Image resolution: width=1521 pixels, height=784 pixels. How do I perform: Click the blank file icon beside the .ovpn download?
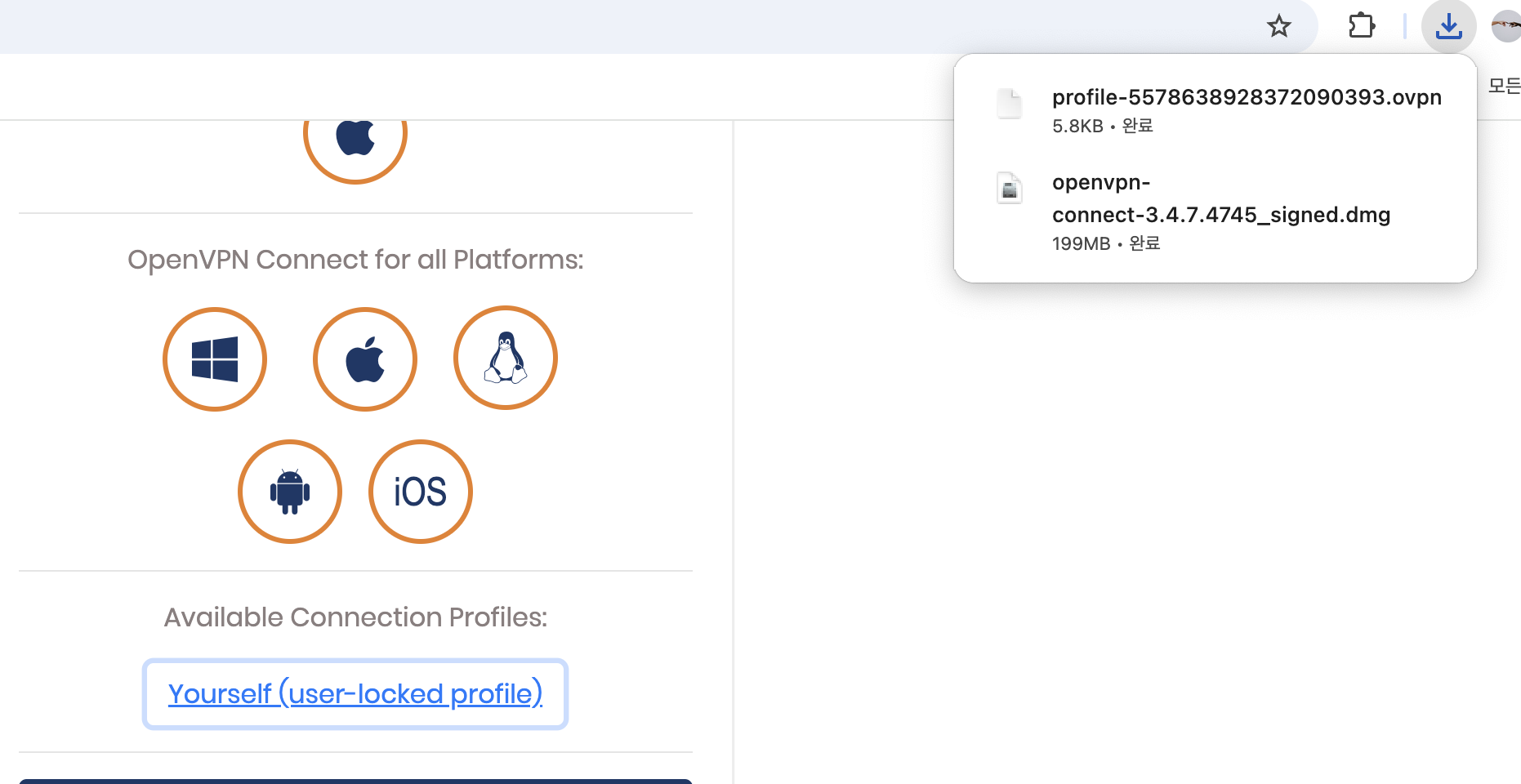[x=1010, y=104]
